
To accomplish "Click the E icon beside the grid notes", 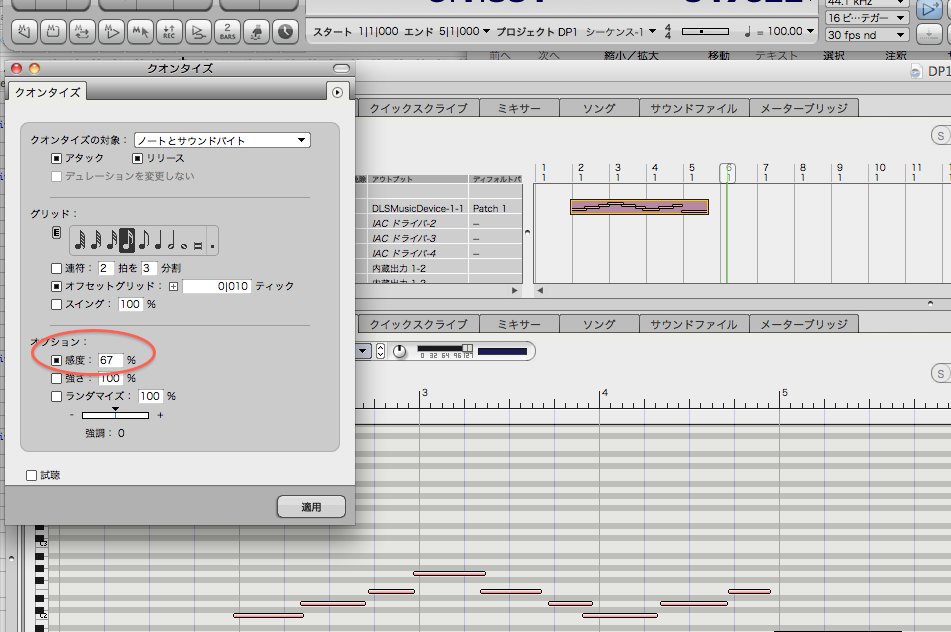I will [x=56, y=233].
